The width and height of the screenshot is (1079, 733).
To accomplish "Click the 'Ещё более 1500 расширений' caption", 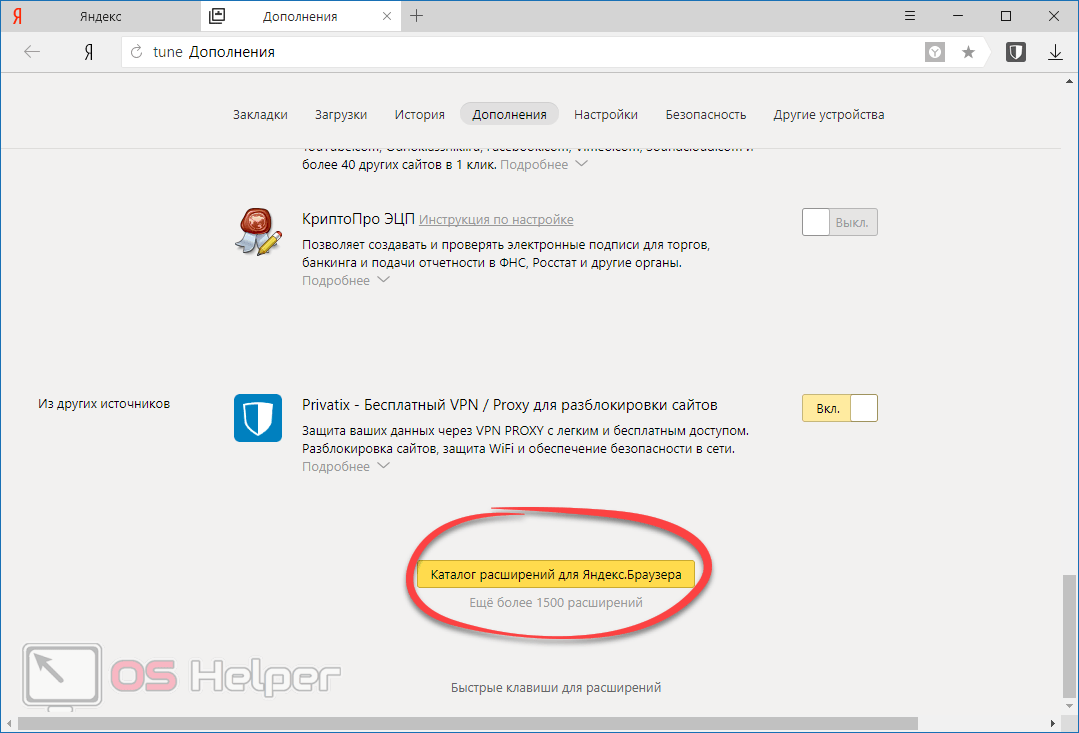I will point(556,603).
